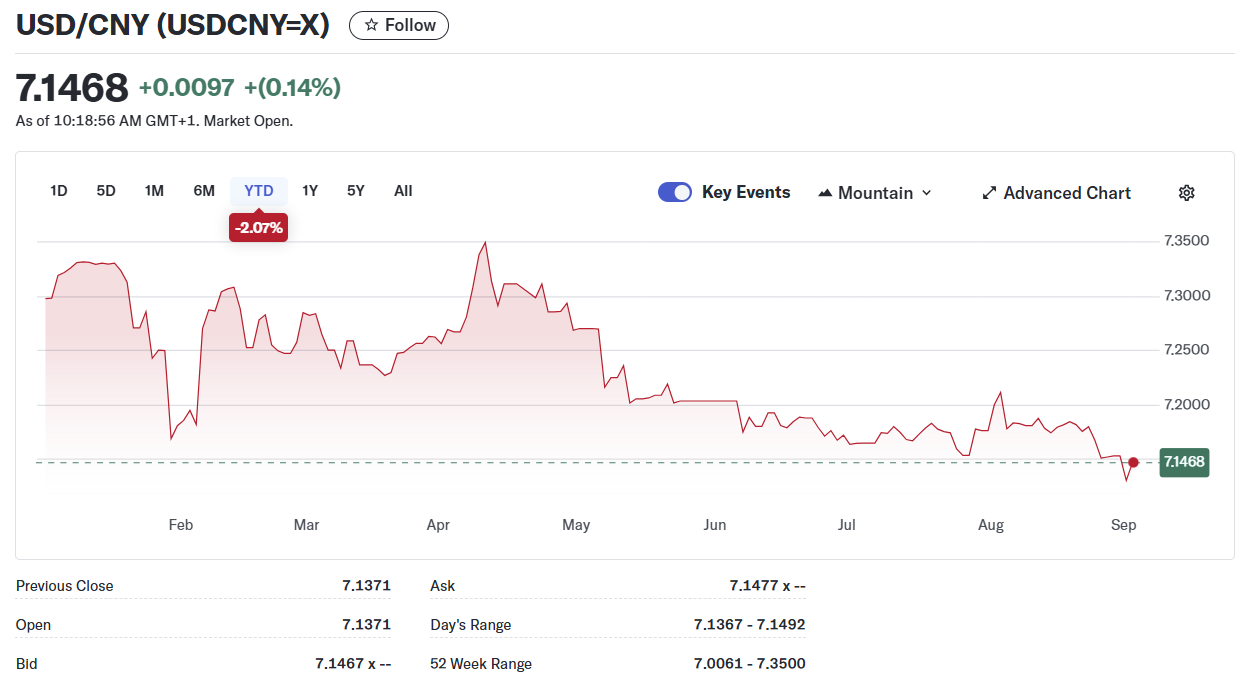The image size is (1242, 693).
Task: Click the Mountain chart type icon
Action: (825, 193)
